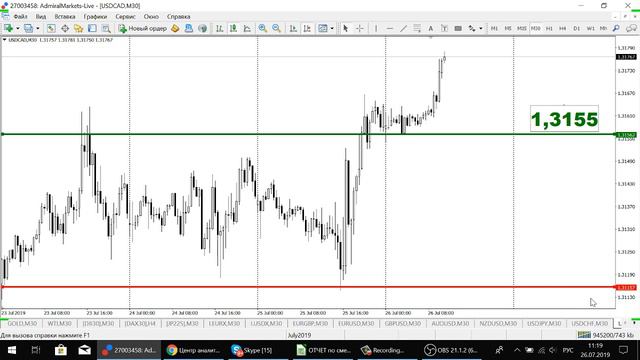The image size is (640, 360).
Task: Toggle the Terminal panel icon
Action: pos(92,28)
